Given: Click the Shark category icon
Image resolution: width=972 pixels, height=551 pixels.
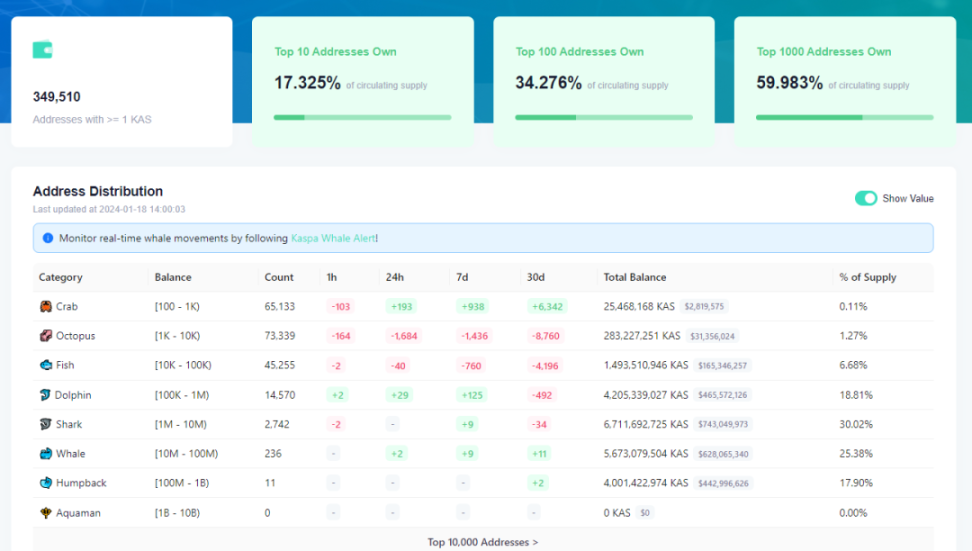Looking at the screenshot, I should [46, 424].
